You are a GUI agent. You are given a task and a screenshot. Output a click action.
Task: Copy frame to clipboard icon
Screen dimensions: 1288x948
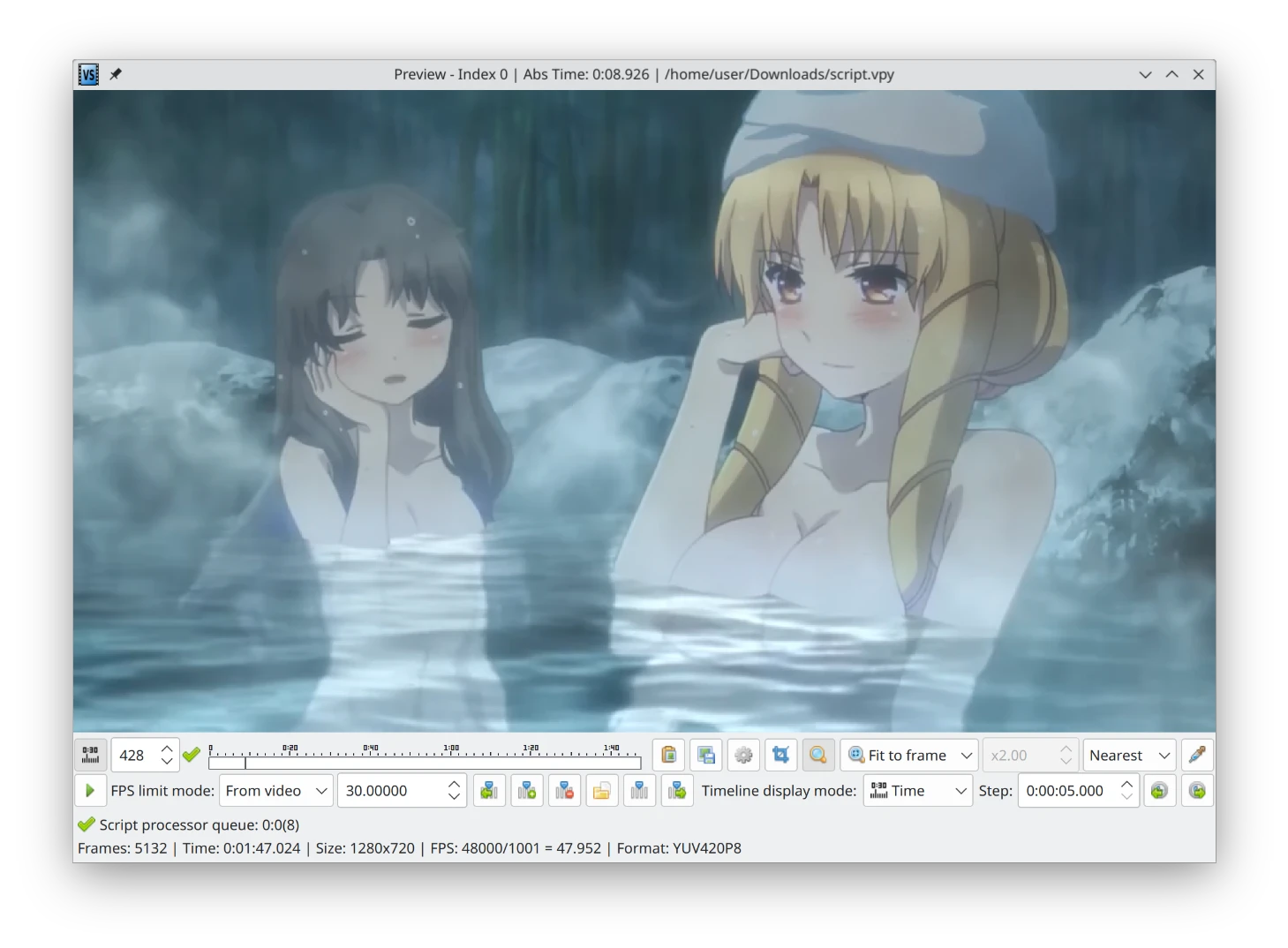[668, 756]
